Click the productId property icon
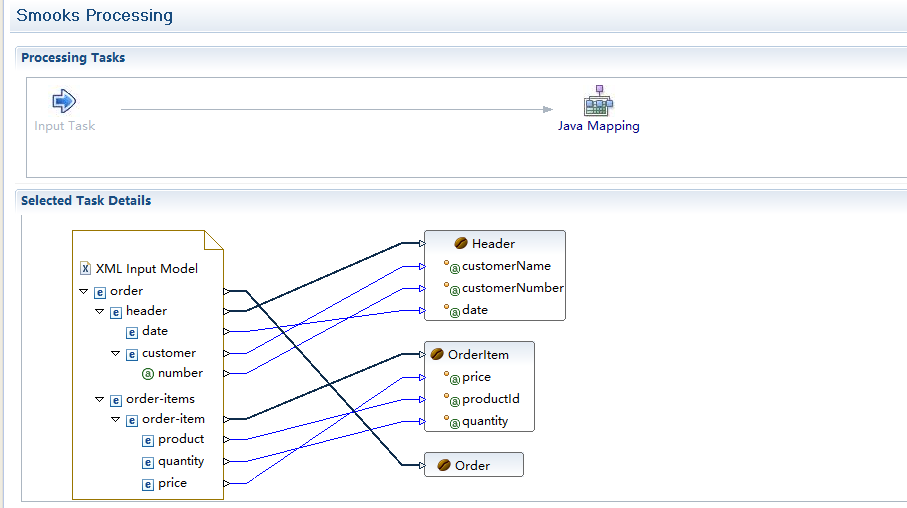 (452, 400)
